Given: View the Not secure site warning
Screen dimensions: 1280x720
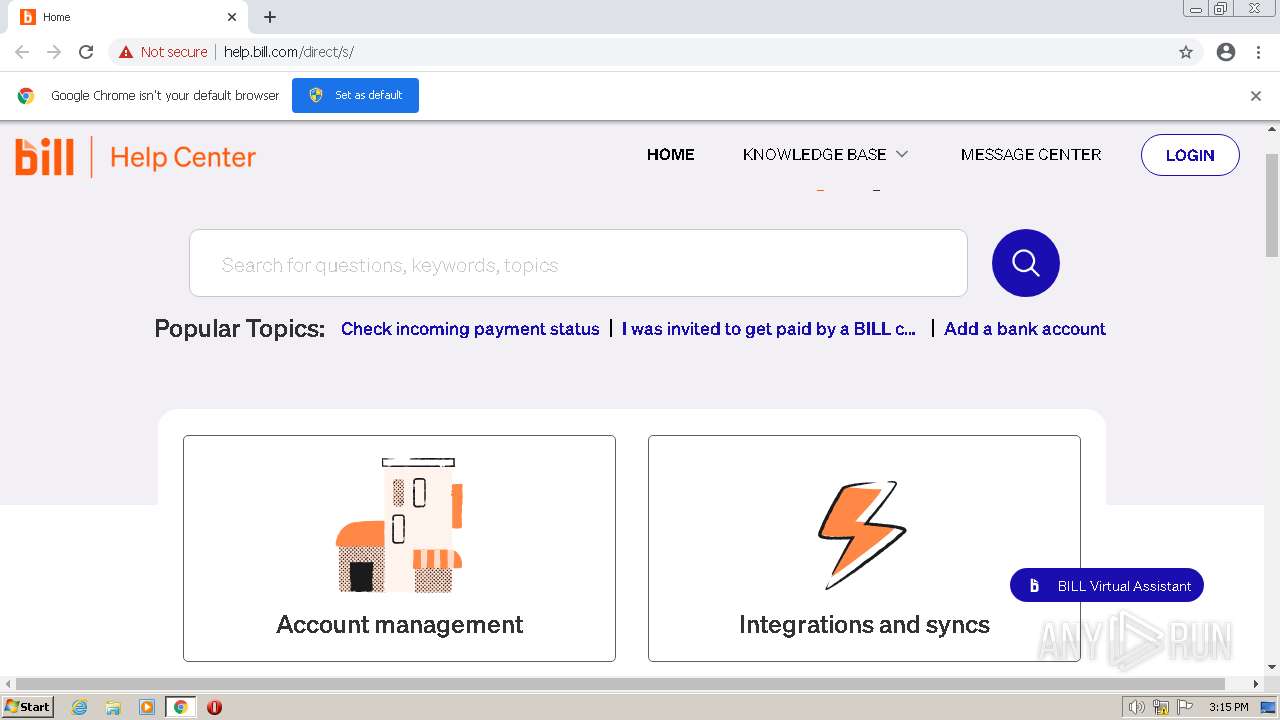Looking at the screenshot, I should (163, 52).
